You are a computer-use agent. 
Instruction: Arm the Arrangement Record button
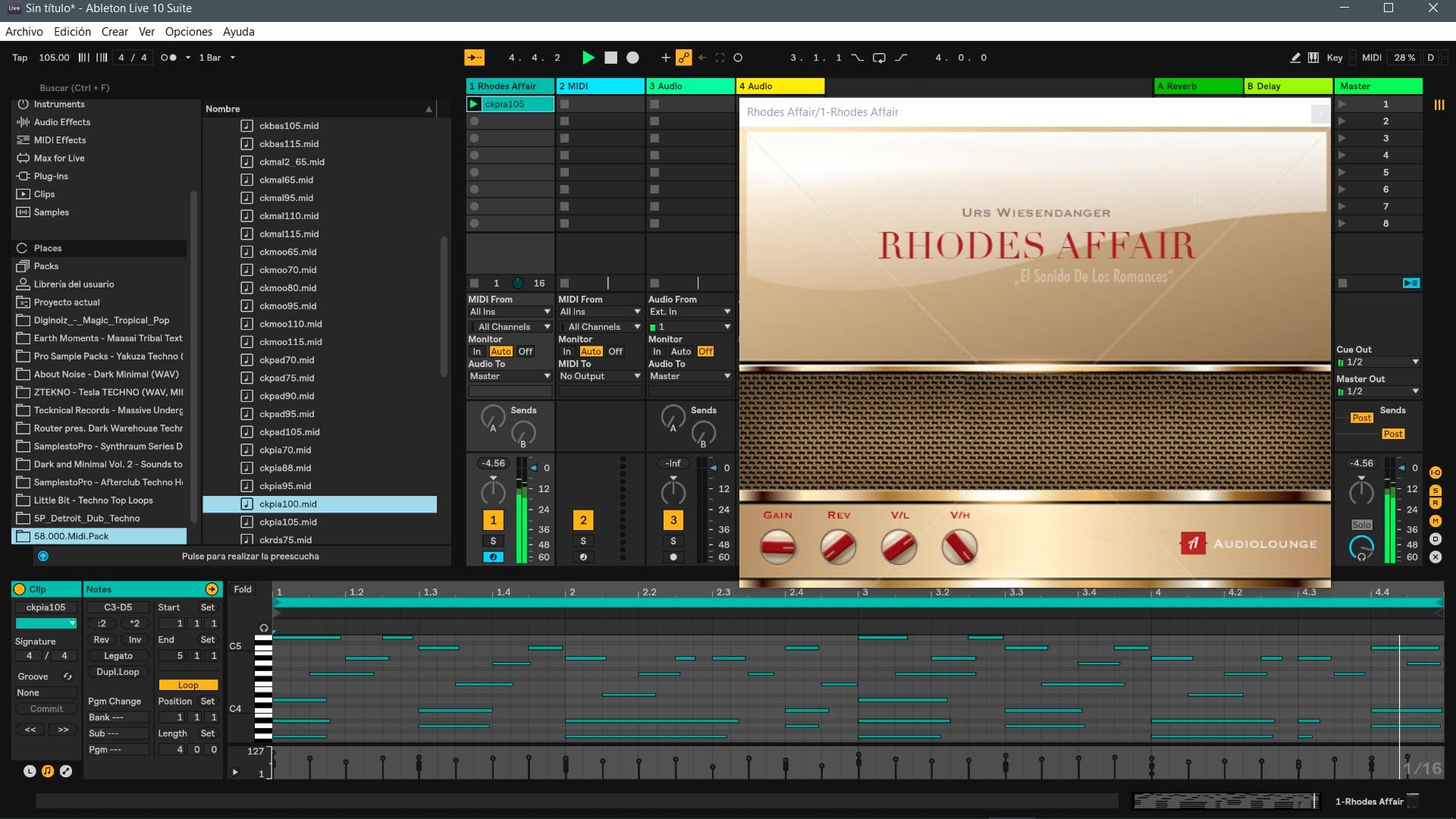[x=632, y=58]
